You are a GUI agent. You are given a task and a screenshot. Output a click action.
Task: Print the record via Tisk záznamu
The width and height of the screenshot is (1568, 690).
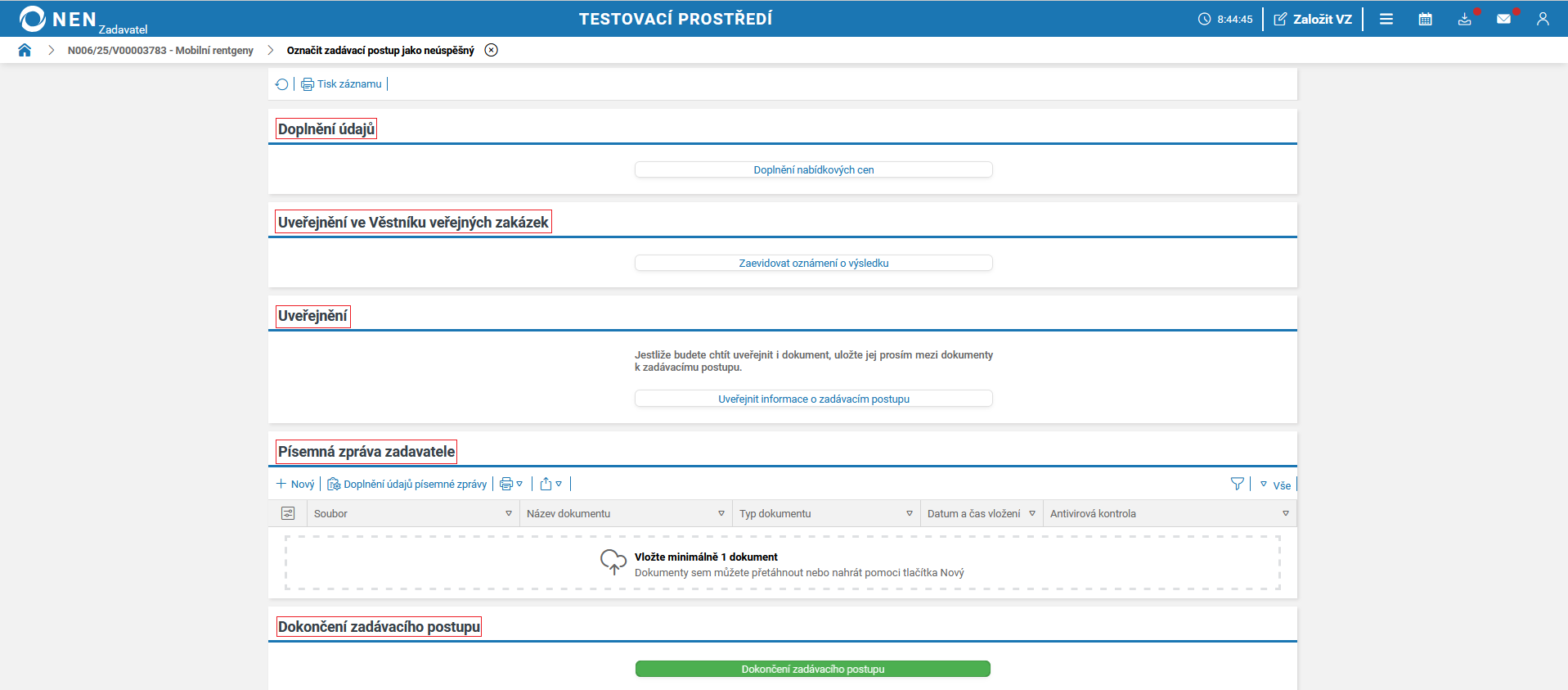coord(341,83)
